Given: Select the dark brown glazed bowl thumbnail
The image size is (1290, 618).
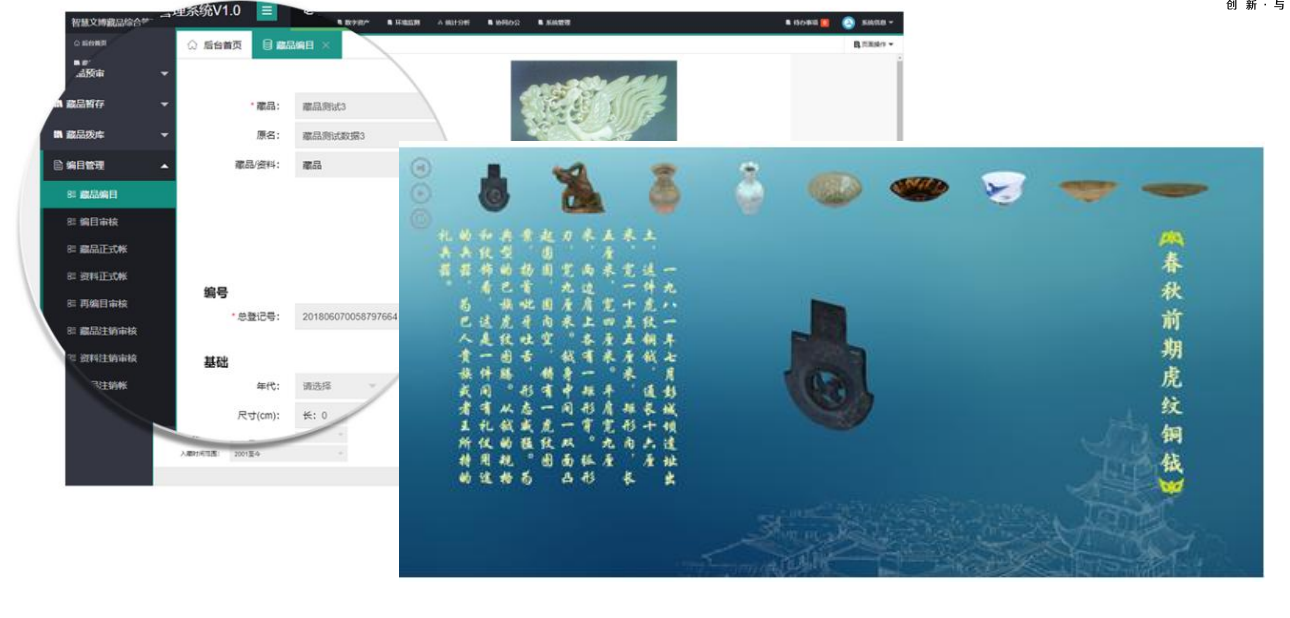Looking at the screenshot, I should (919, 187).
